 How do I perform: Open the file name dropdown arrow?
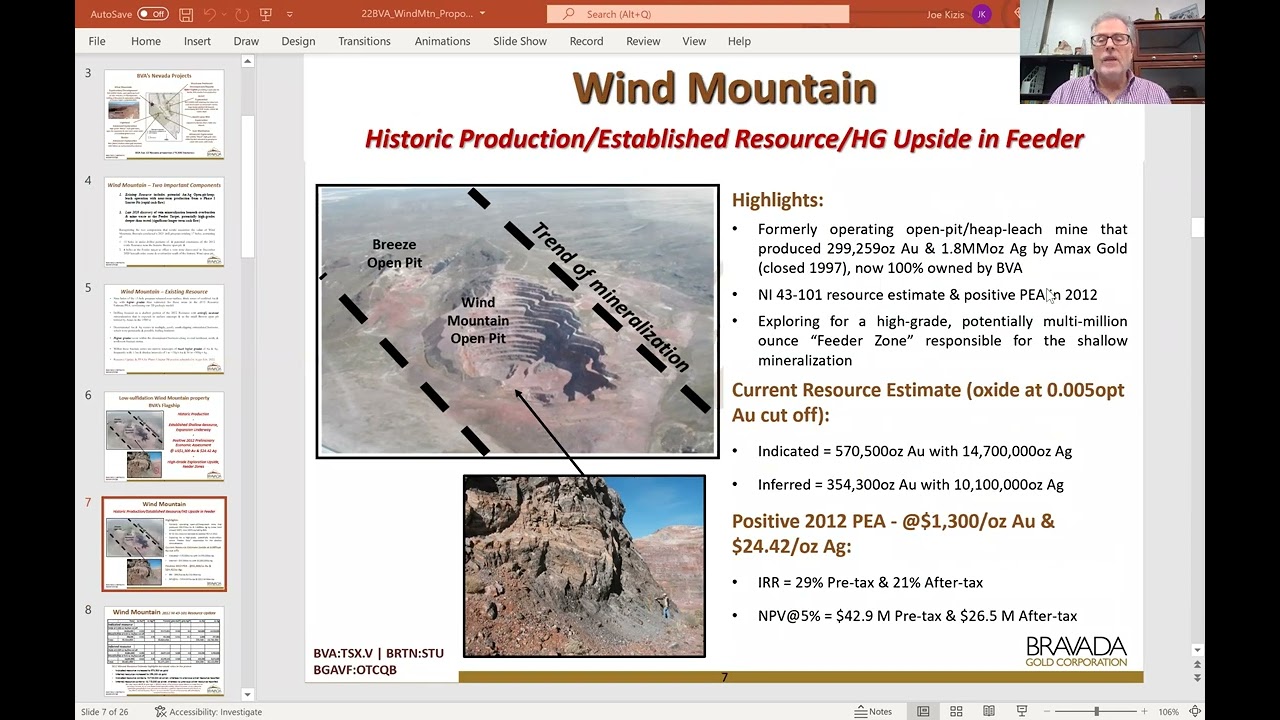click(482, 14)
